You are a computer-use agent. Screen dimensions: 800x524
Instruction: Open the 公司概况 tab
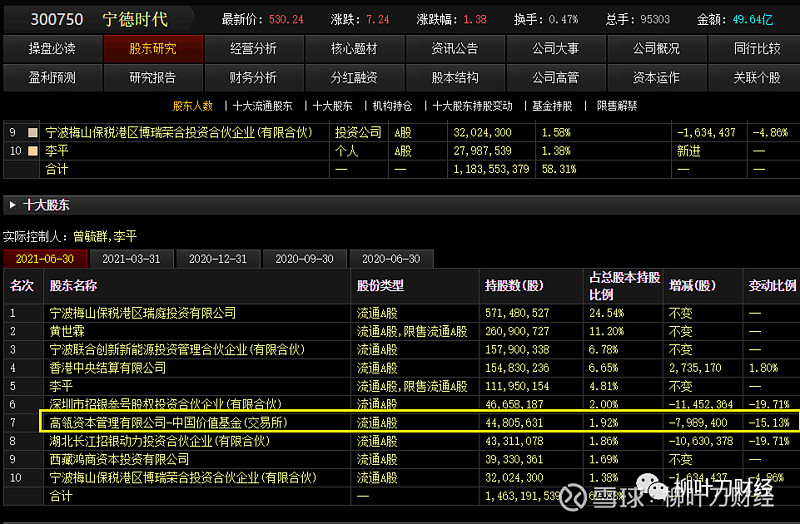(656, 48)
